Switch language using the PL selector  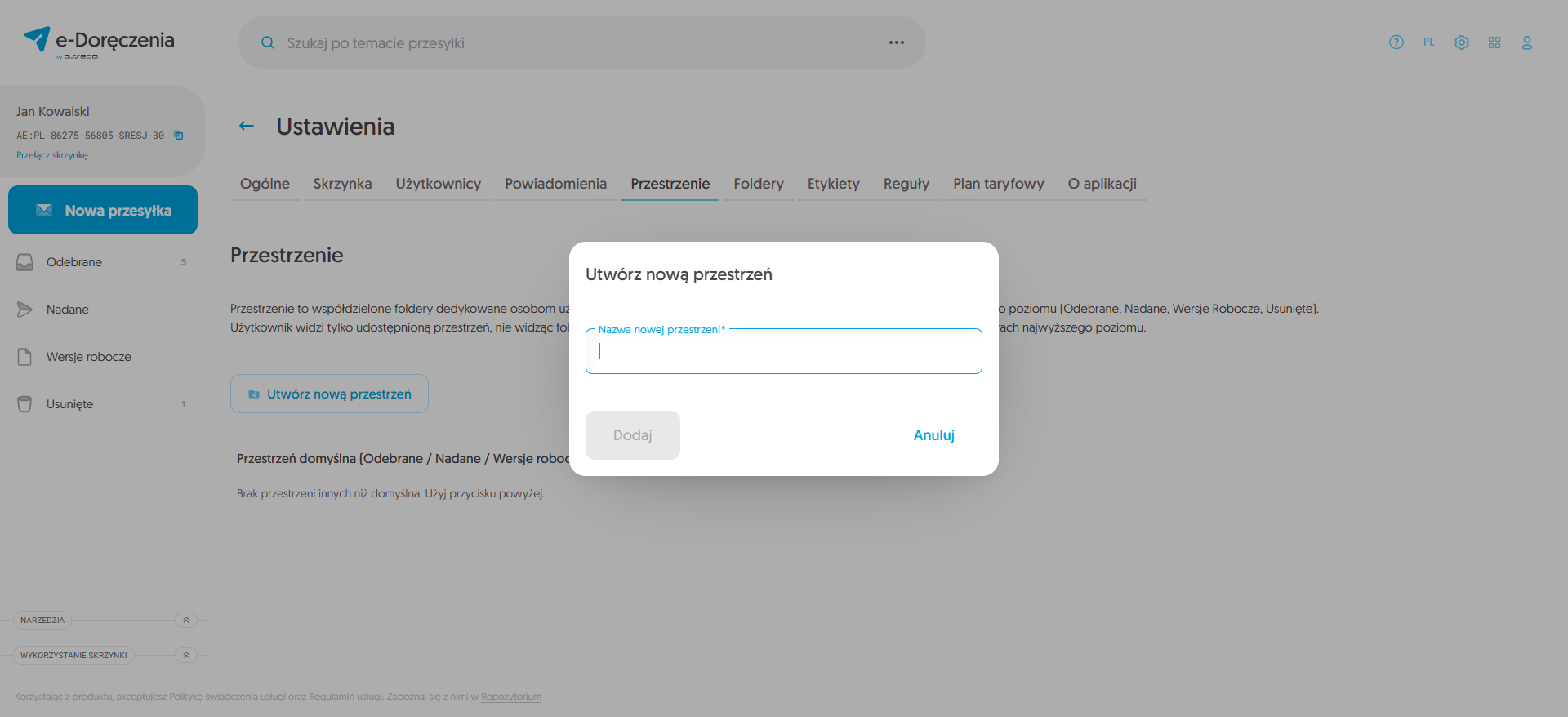coord(1429,42)
